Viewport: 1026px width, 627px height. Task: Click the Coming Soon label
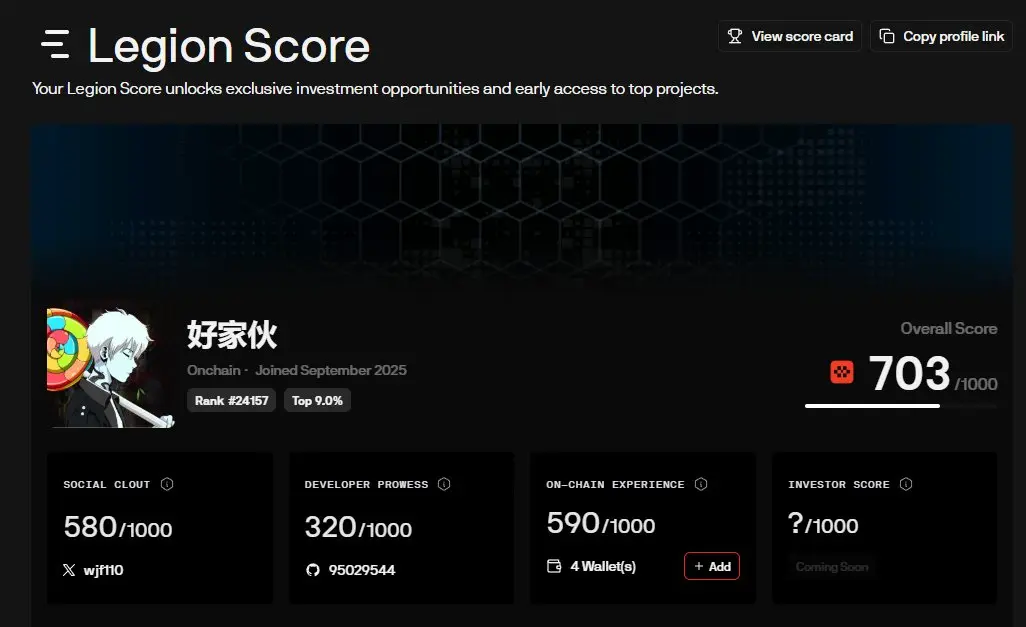click(832, 567)
